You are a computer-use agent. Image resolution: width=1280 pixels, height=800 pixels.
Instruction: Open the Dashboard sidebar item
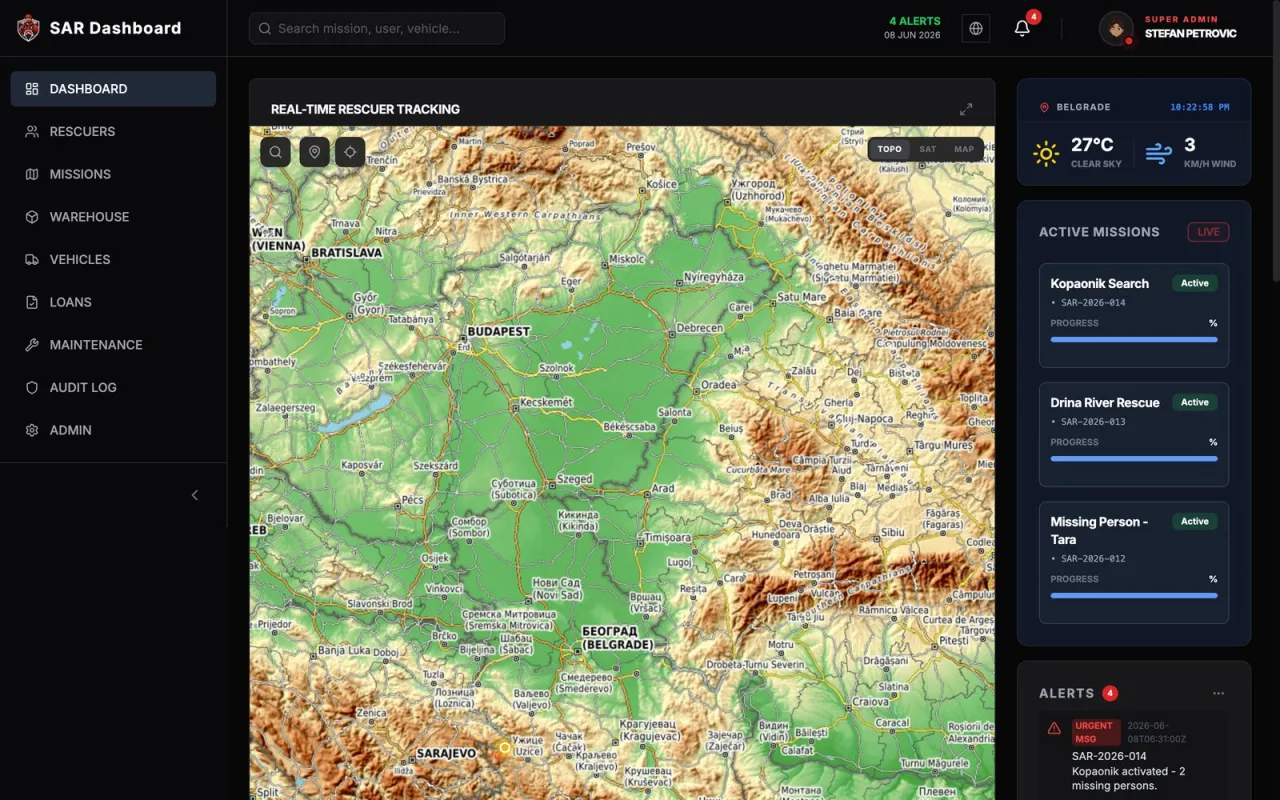point(113,89)
